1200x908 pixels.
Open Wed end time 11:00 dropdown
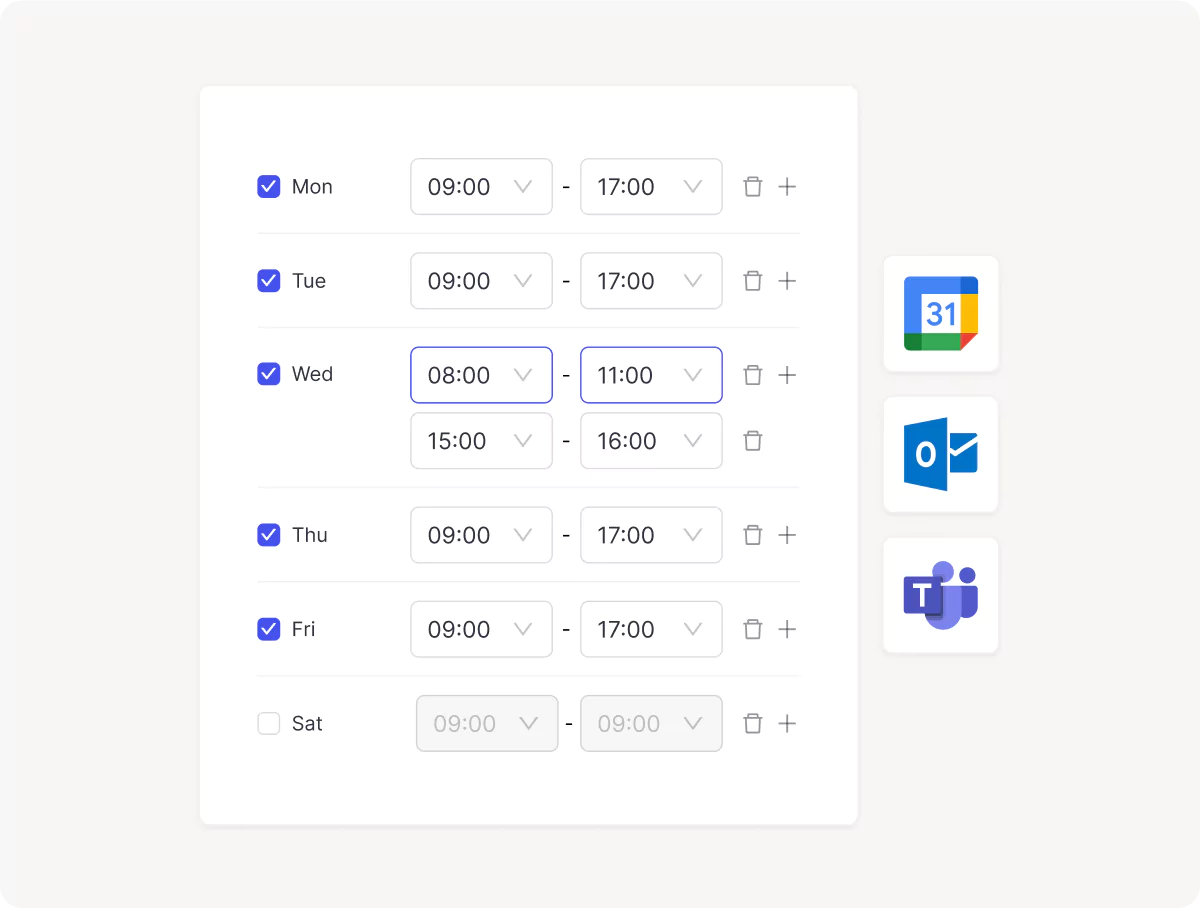[651, 375]
